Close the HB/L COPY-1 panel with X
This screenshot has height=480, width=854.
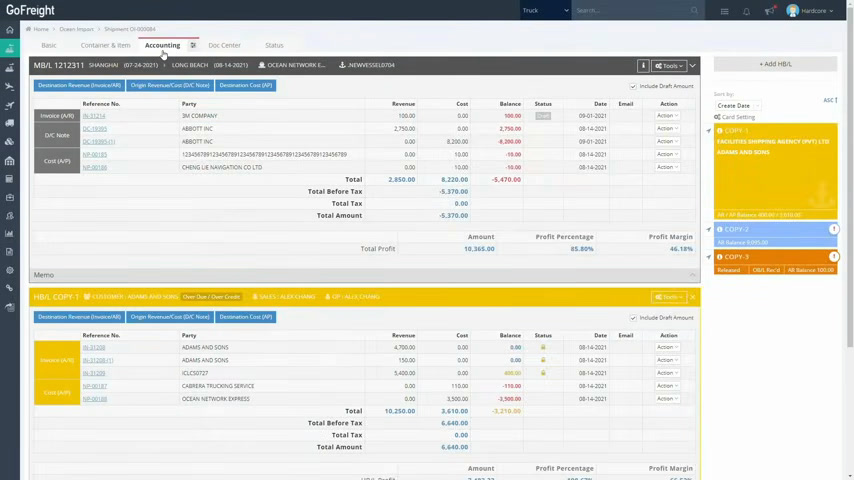pyautogui.click(x=692, y=297)
